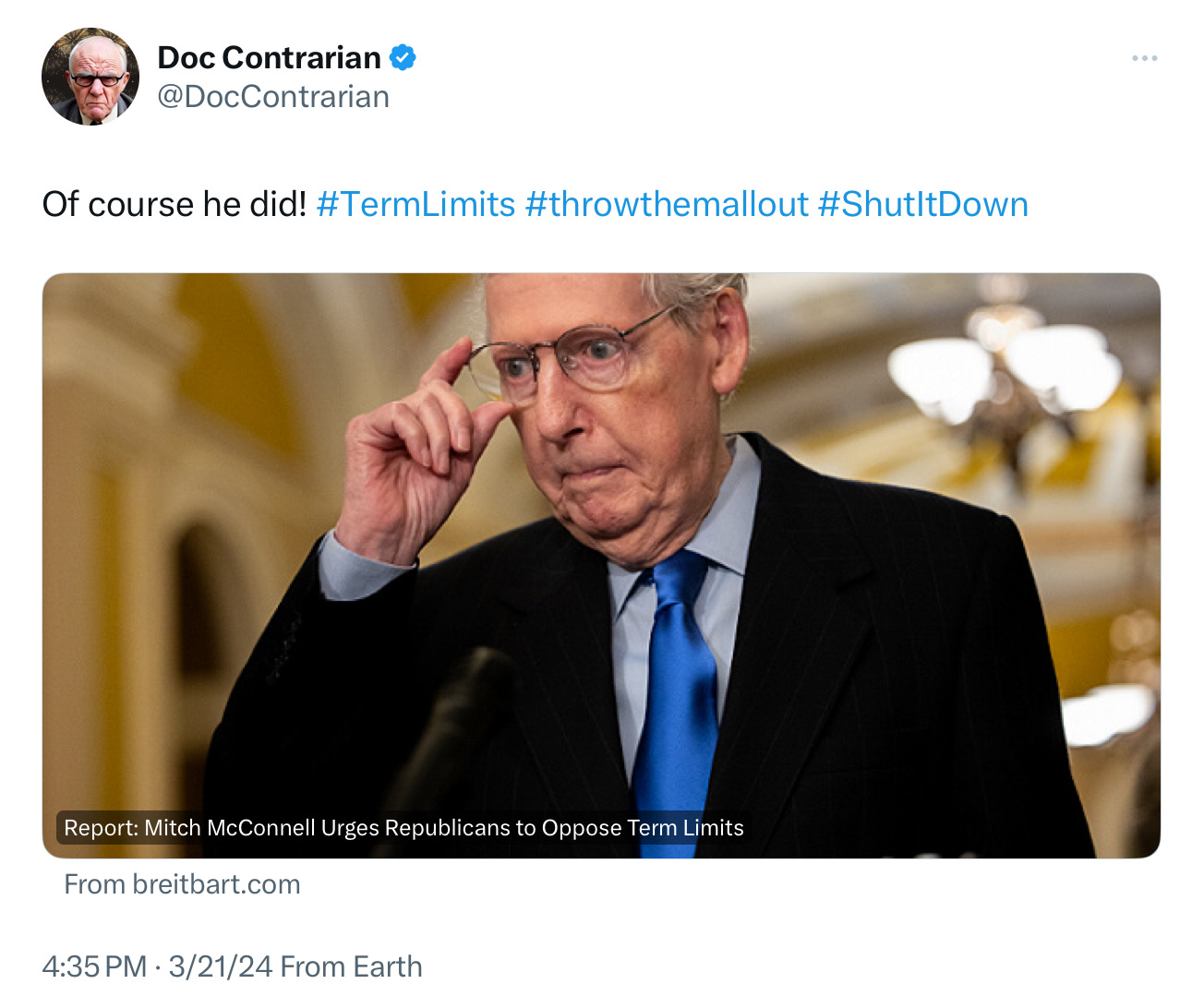
Task: Visit the From breitbart.com source link
Action: [x=182, y=884]
